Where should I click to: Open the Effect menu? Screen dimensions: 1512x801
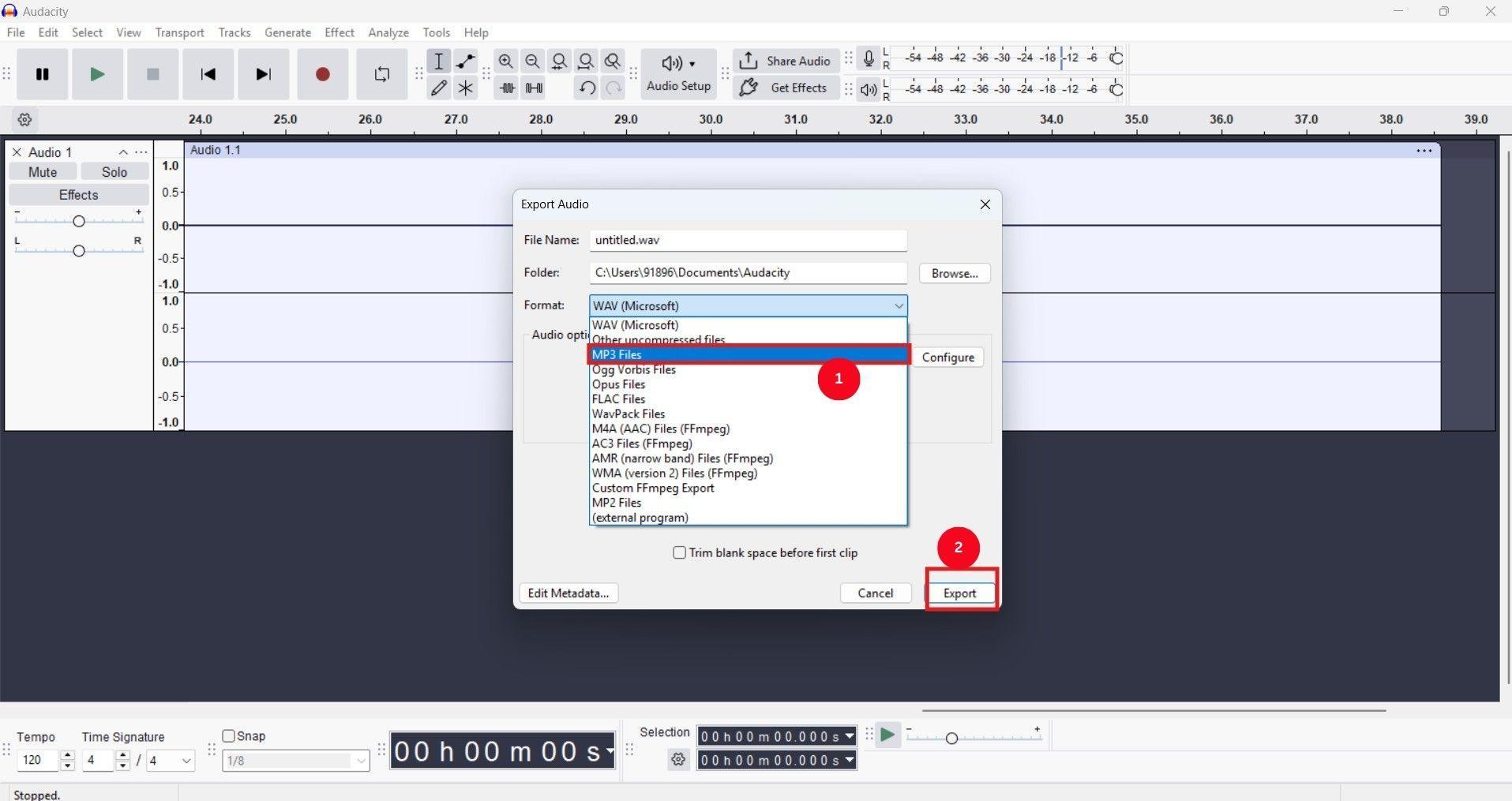coord(339,32)
